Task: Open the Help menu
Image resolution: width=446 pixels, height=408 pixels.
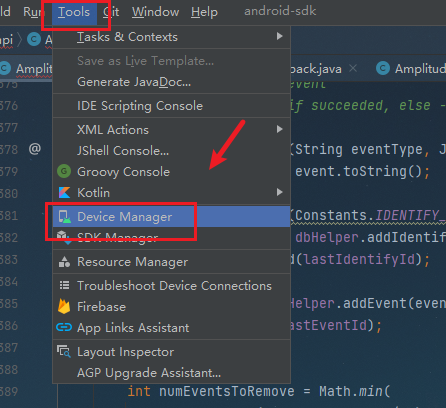Action: [x=204, y=13]
